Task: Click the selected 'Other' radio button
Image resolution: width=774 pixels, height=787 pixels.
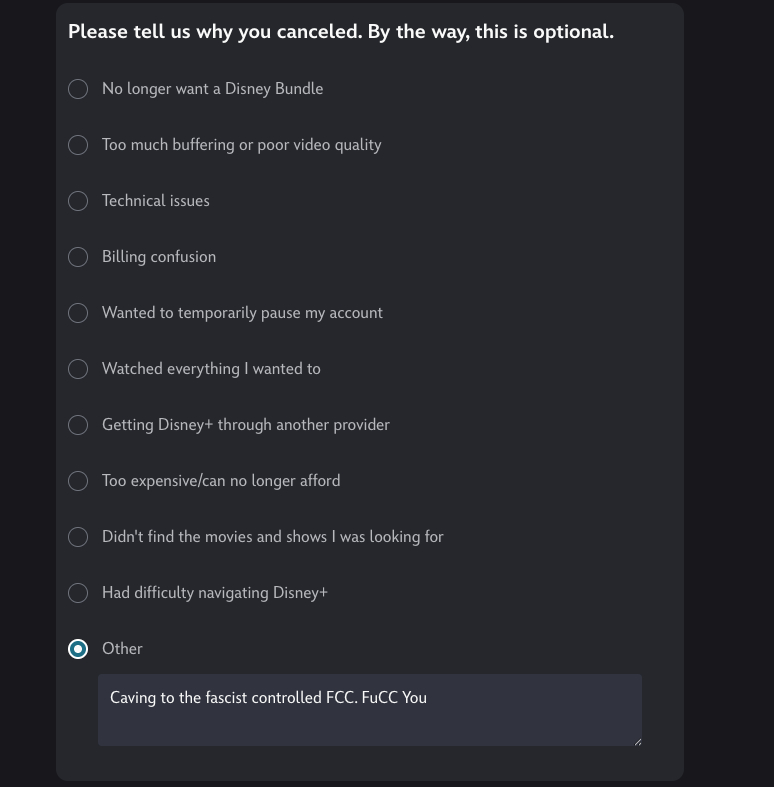Action: click(x=78, y=649)
